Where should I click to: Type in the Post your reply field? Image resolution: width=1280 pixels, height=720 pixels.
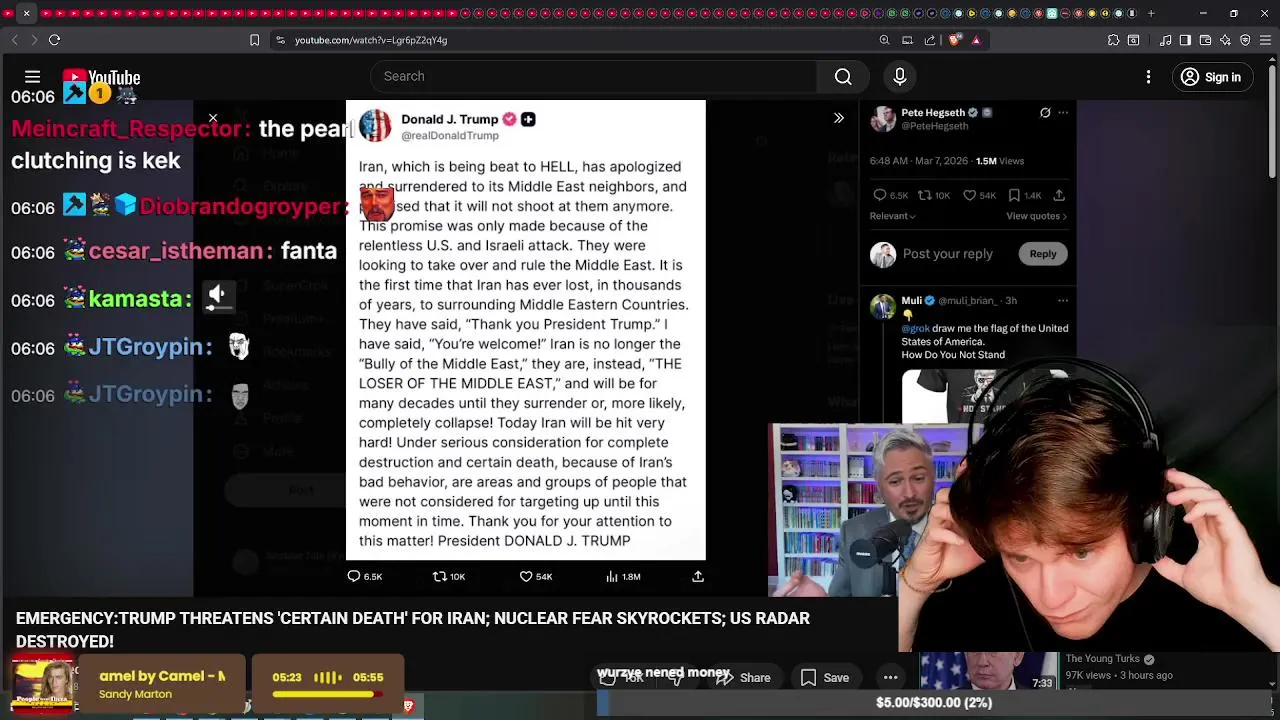pos(948,254)
